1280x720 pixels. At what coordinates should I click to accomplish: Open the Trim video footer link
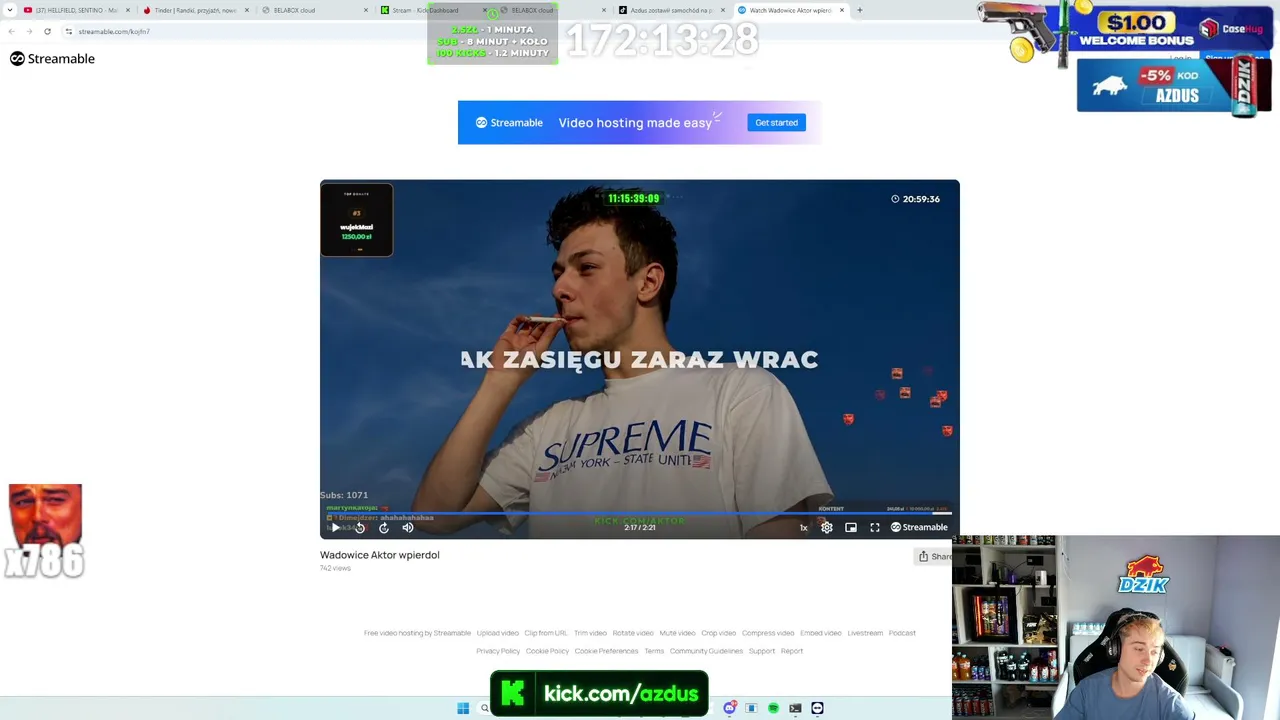590,633
